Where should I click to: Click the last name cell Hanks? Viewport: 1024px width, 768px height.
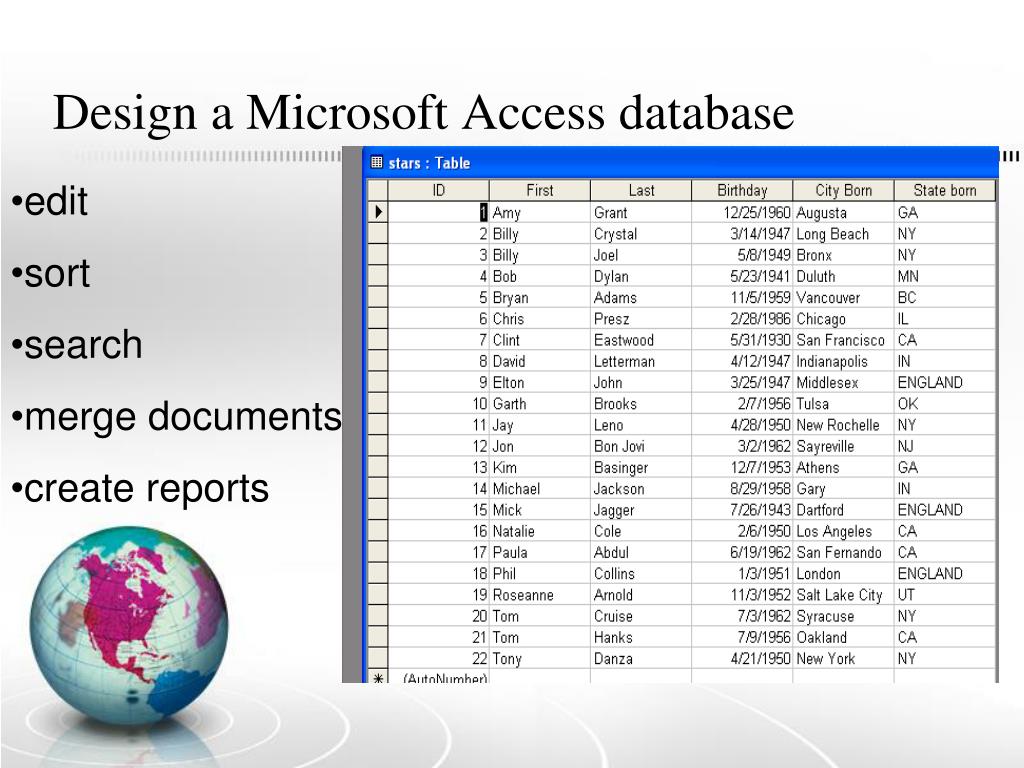pyautogui.click(x=641, y=637)
